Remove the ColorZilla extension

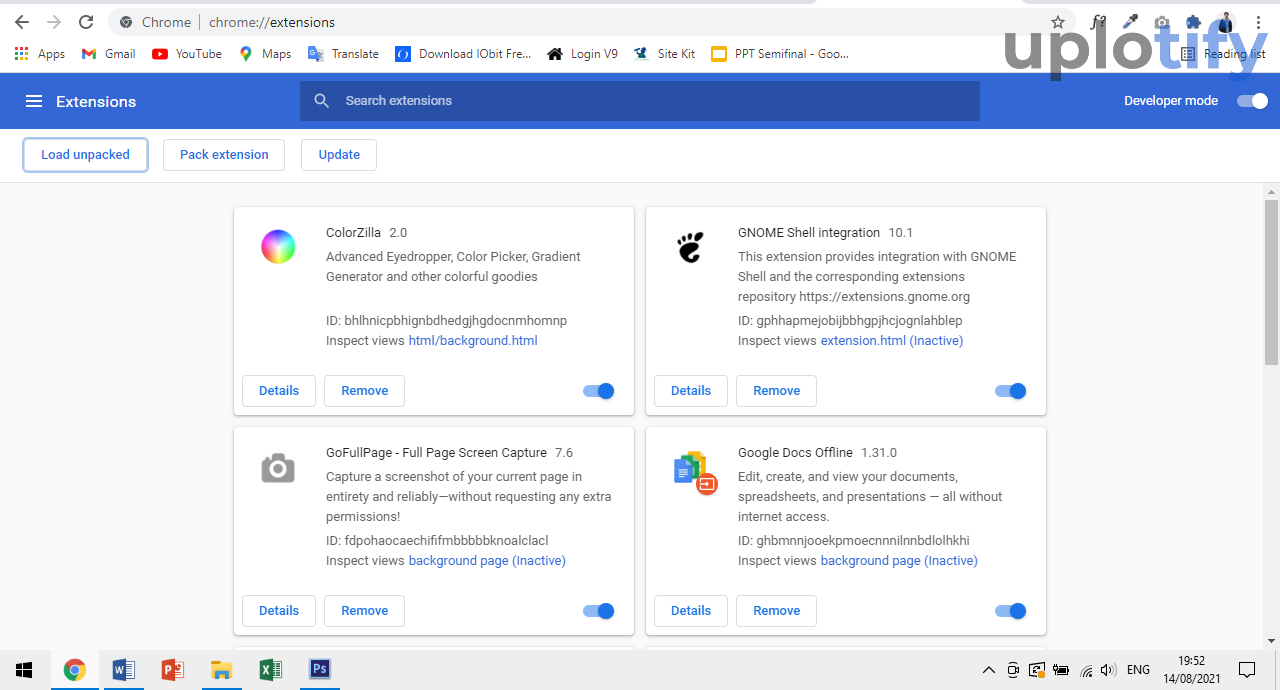pyautogui.click(x=364, y=391)
